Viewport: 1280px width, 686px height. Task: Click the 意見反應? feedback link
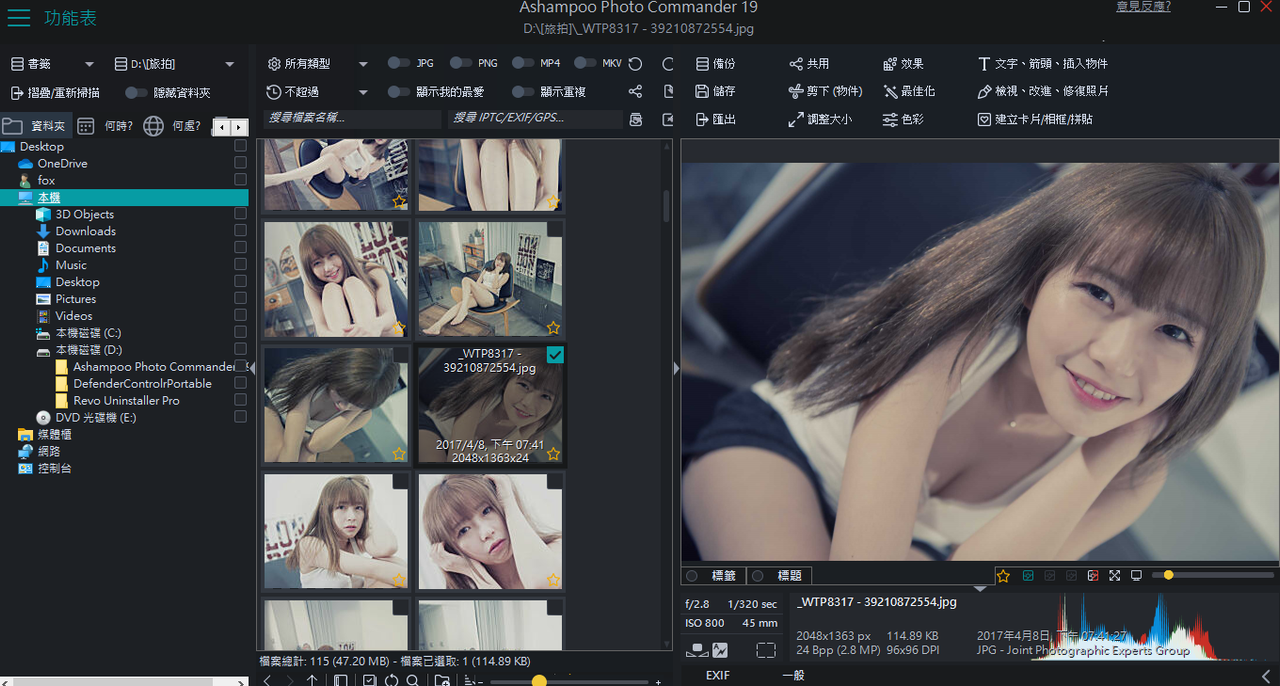click(1143, 7)
